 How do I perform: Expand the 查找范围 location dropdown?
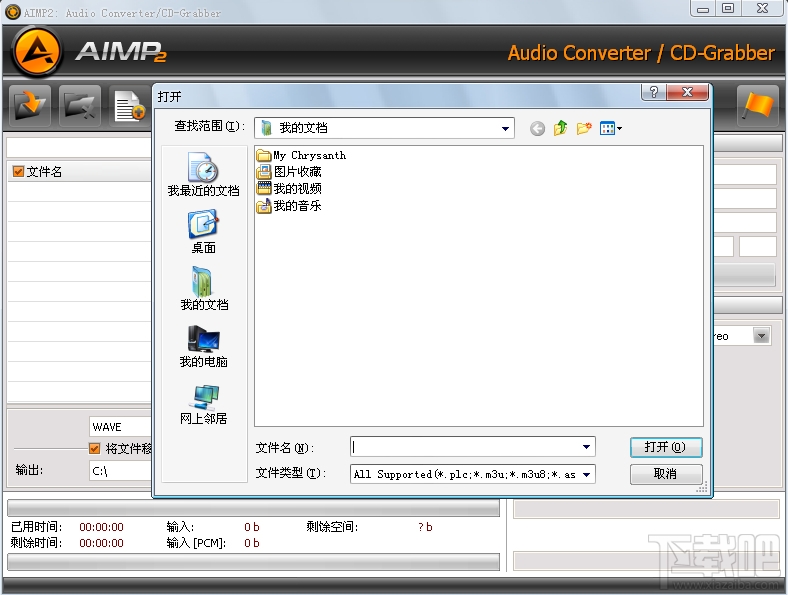click(x=505, y=129)
